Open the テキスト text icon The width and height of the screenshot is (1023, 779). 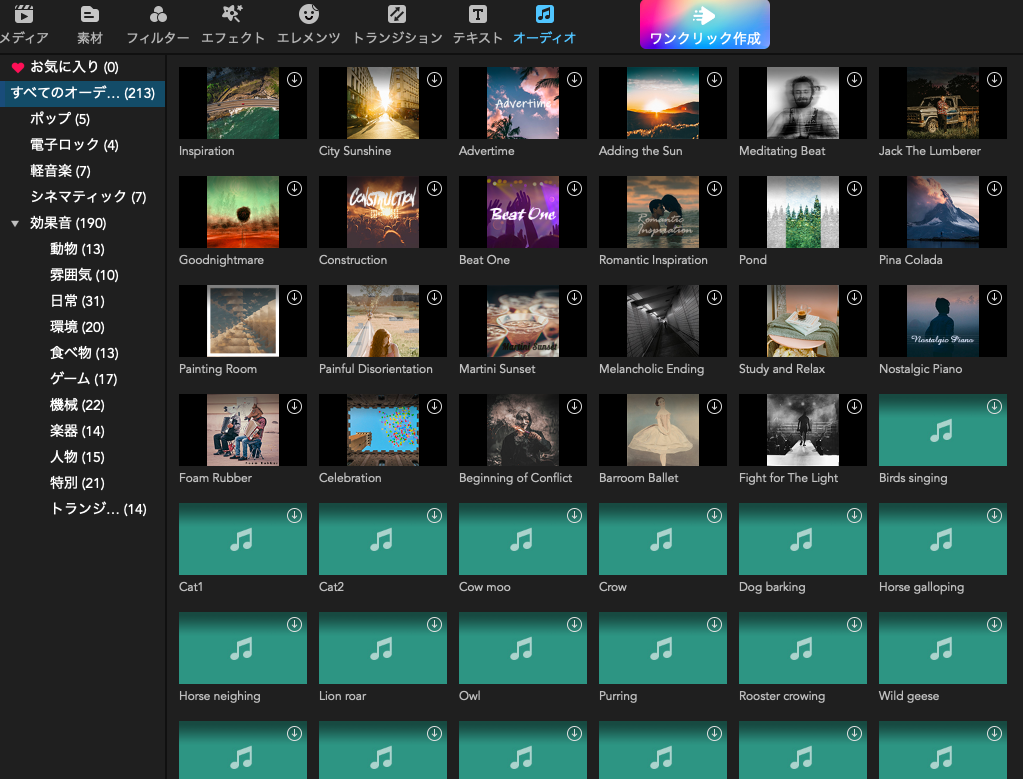pyautogui.click(x=478, y=15)
